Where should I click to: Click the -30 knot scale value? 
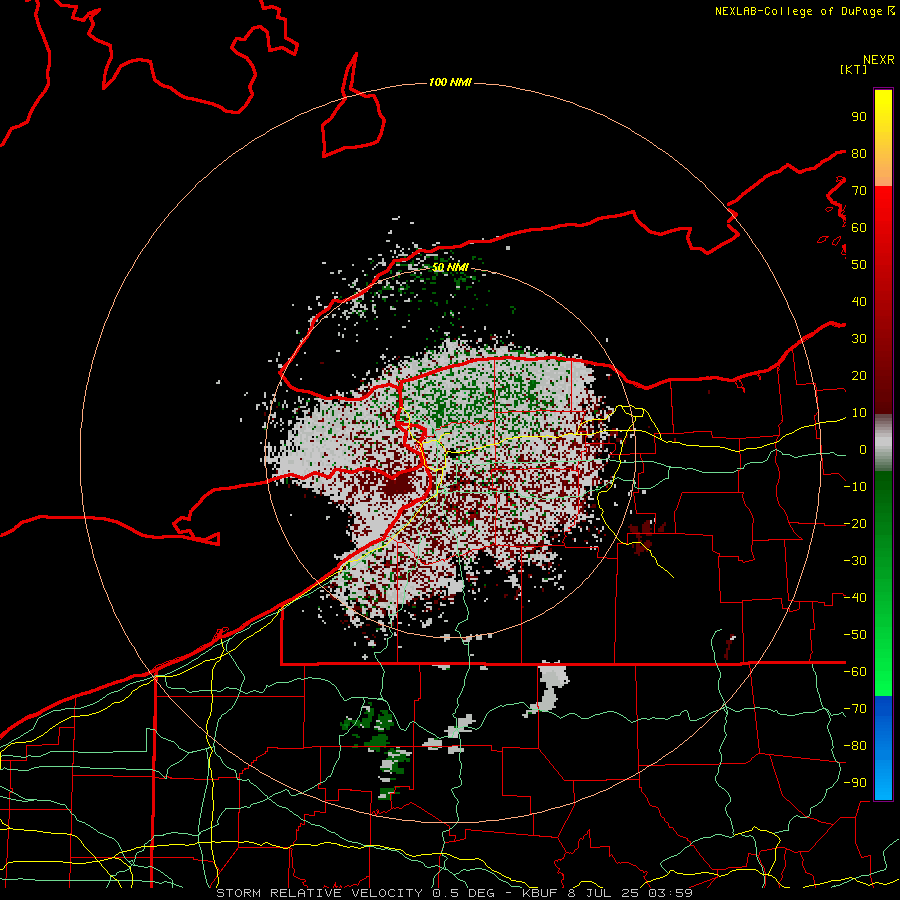(x=855, y=561)
